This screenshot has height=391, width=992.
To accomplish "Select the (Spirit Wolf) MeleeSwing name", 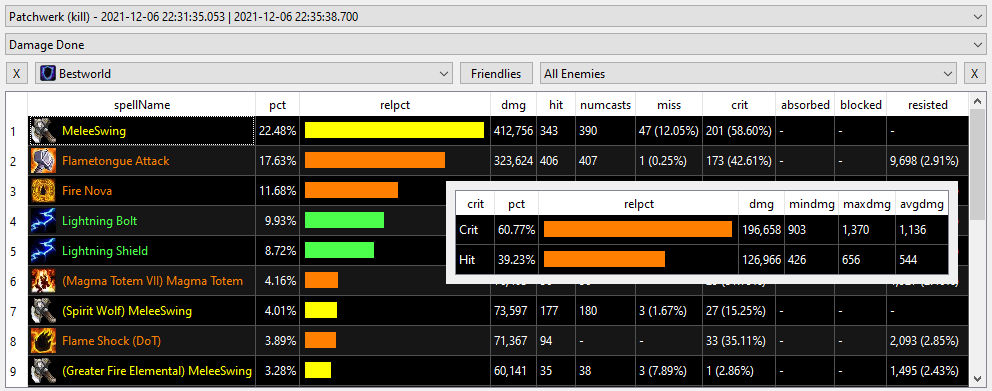I will click(x=127, y=311).
